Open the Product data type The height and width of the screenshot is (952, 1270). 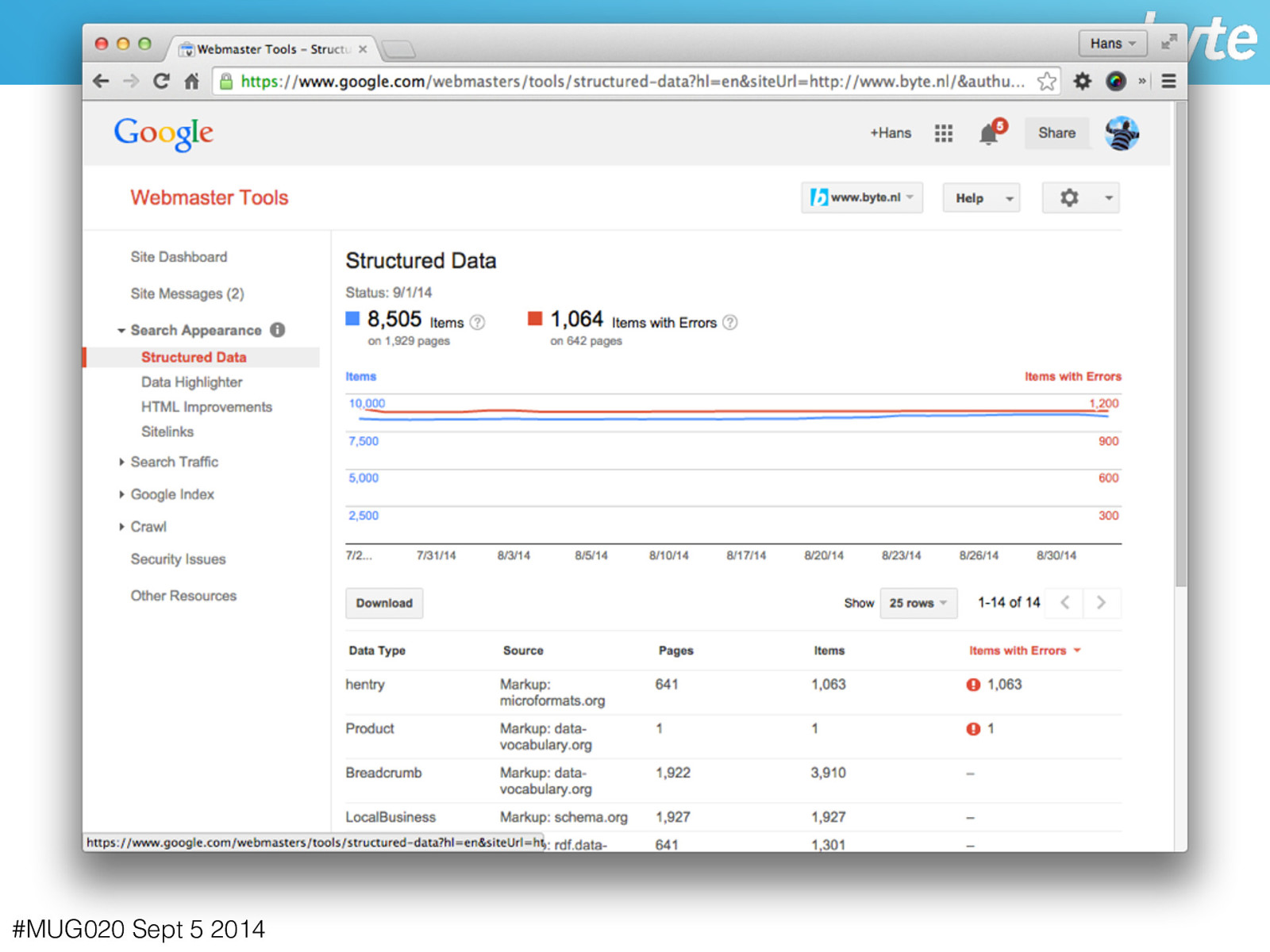[370, 729]
